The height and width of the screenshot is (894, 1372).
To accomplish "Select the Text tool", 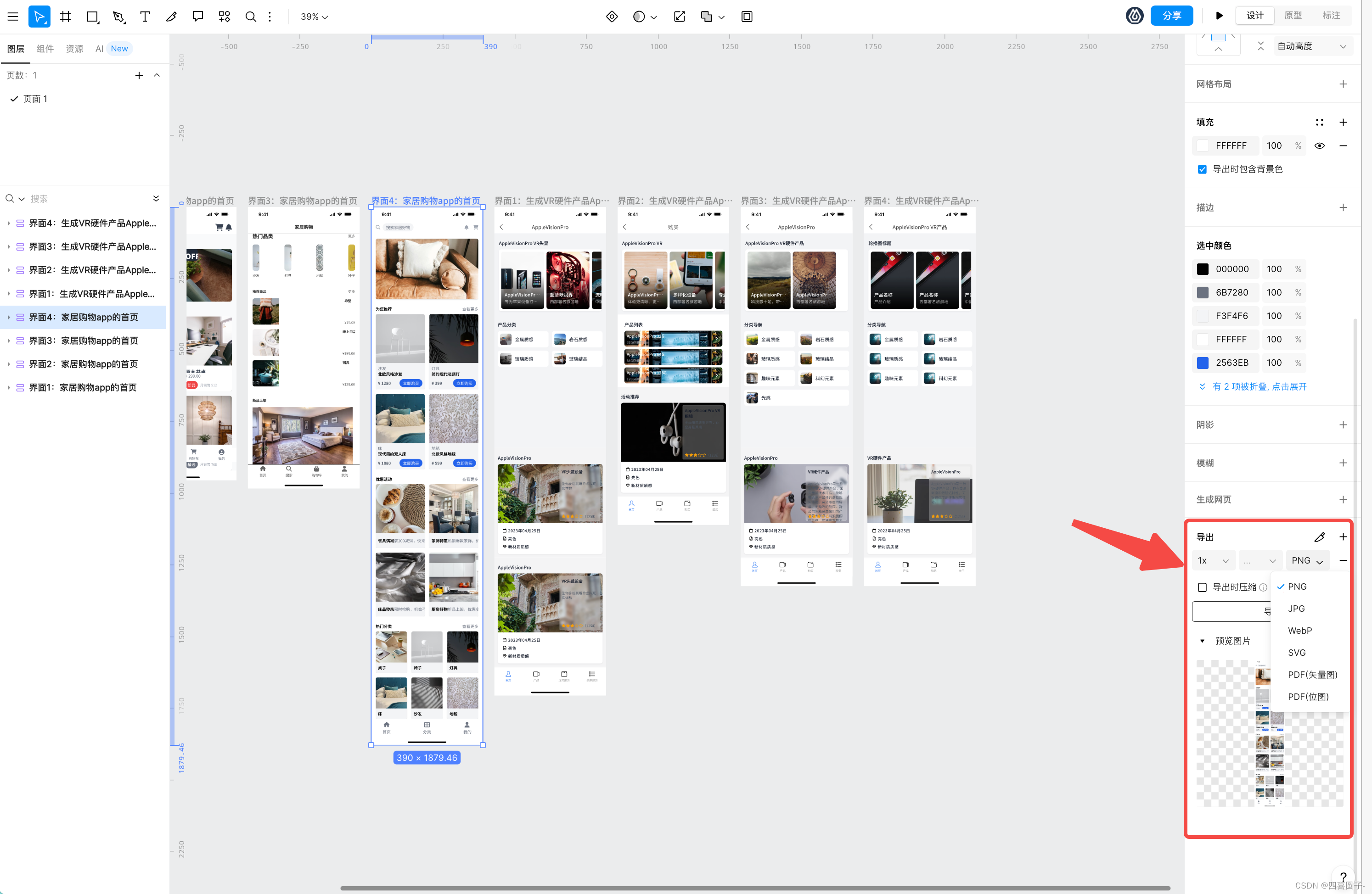I will (x=145, y=16).
